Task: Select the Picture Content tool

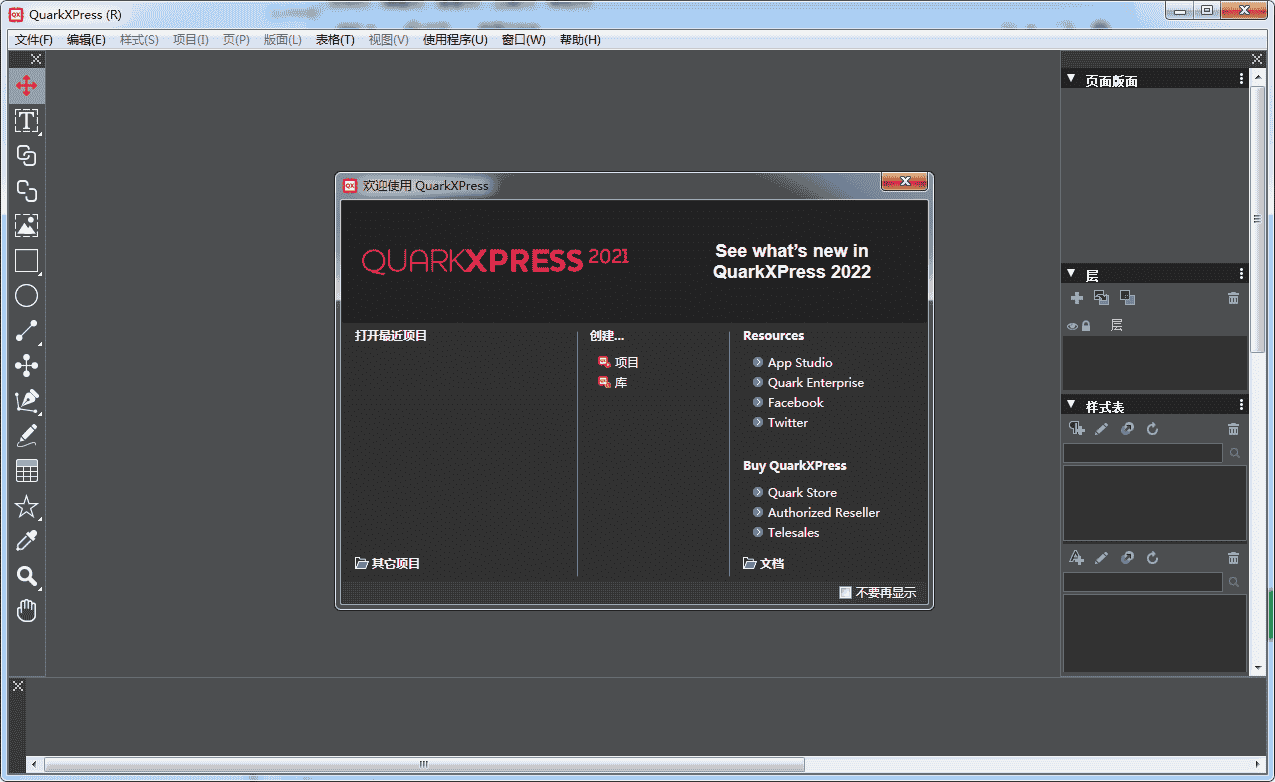Action: click(x=26, y=225)
